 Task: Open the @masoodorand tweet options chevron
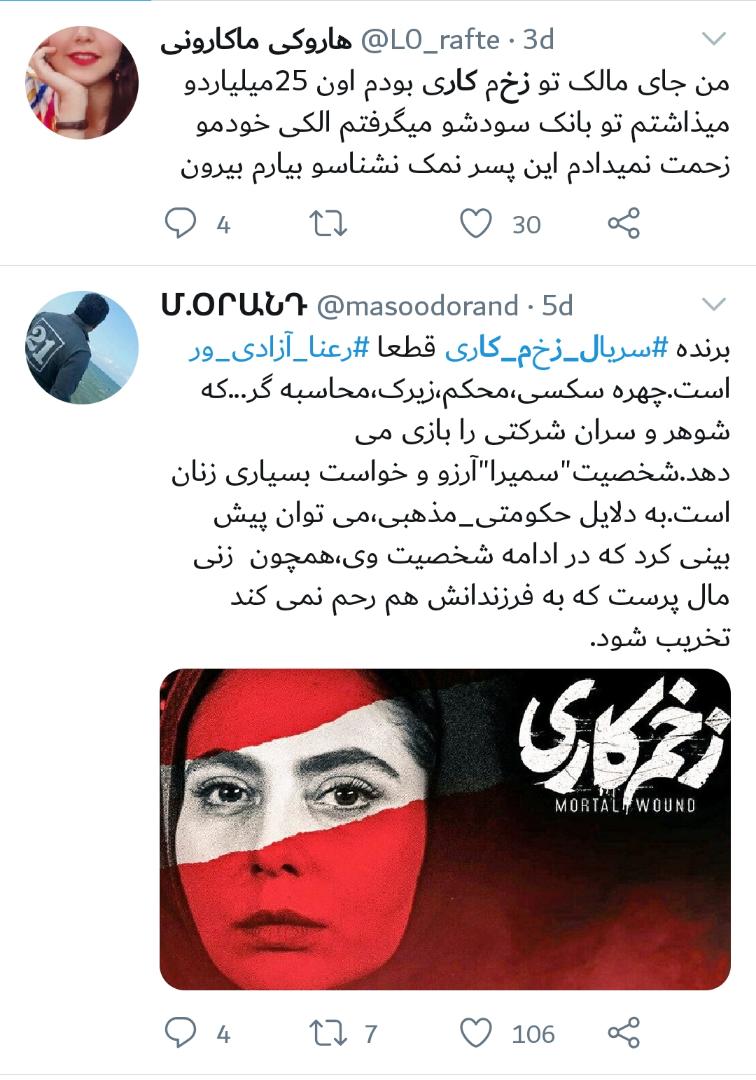click(713, 304)
